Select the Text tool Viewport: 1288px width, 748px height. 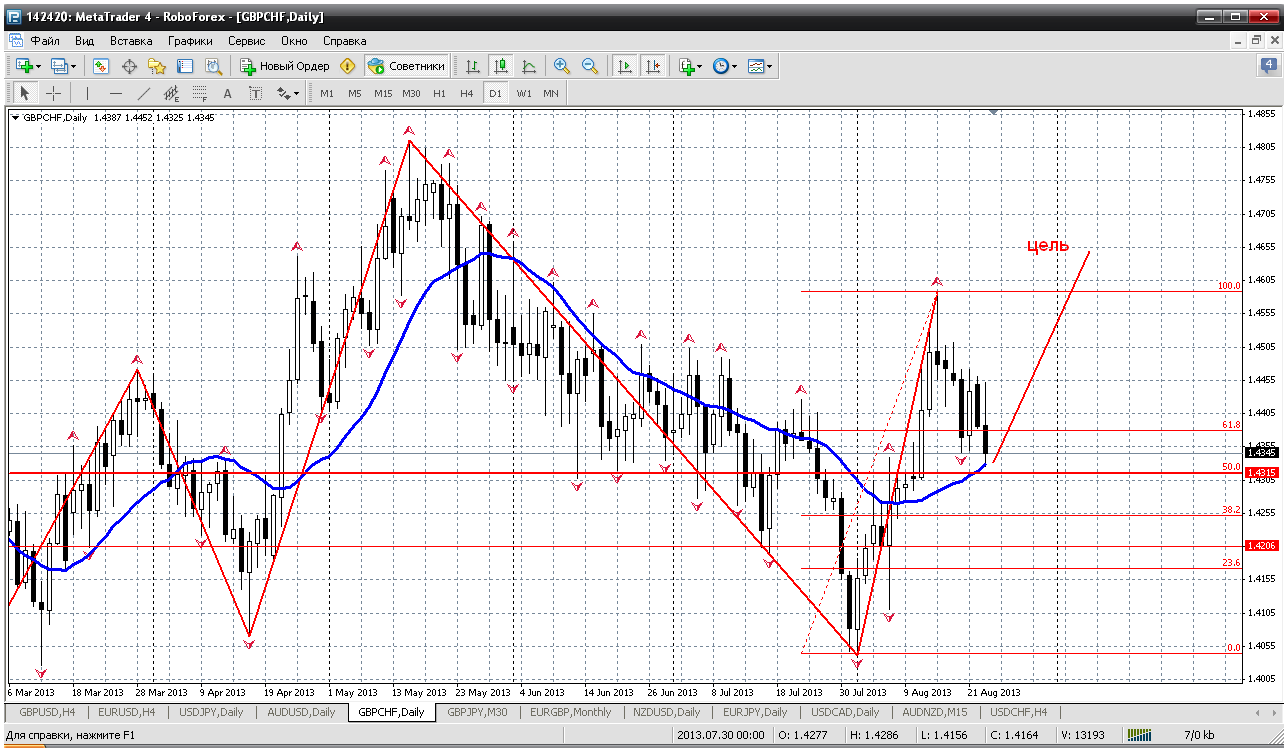227,93
